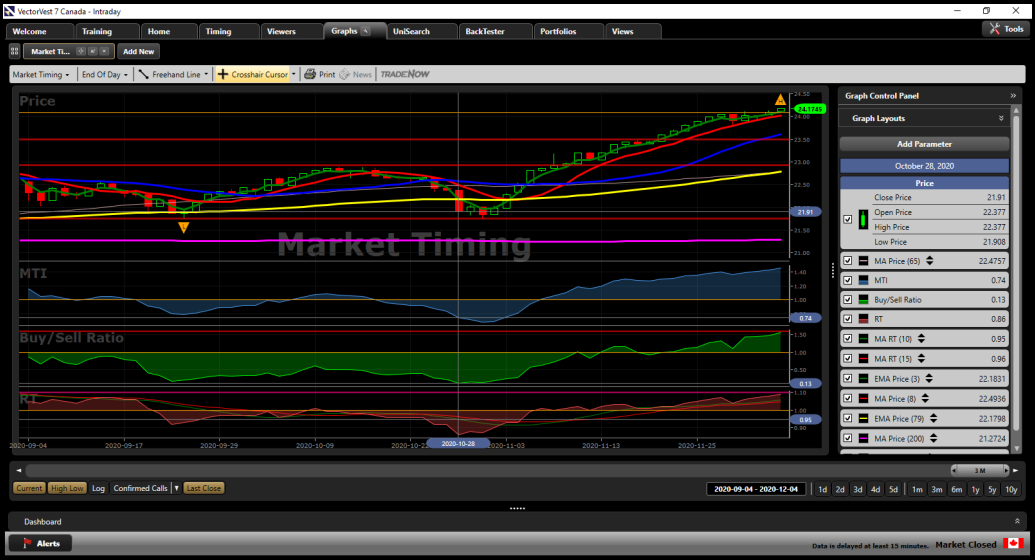The image size is (1035, 560).
Task: Click the middle icon on Market Ti... tab
Action: (x=92, y=52)
